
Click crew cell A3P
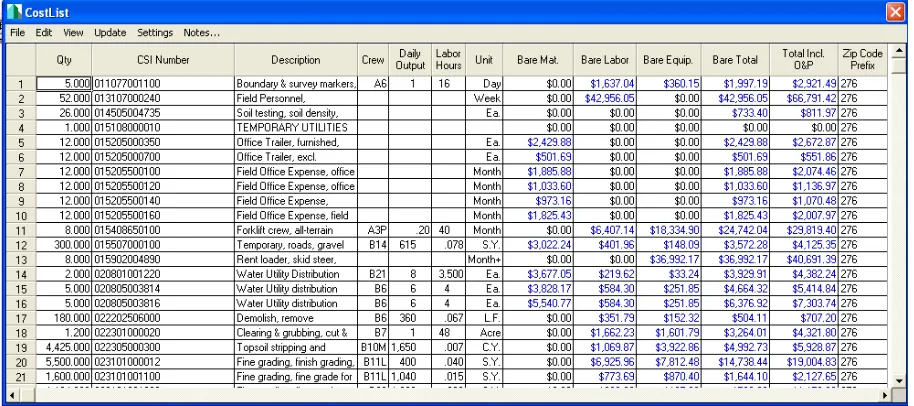[373, 230]
